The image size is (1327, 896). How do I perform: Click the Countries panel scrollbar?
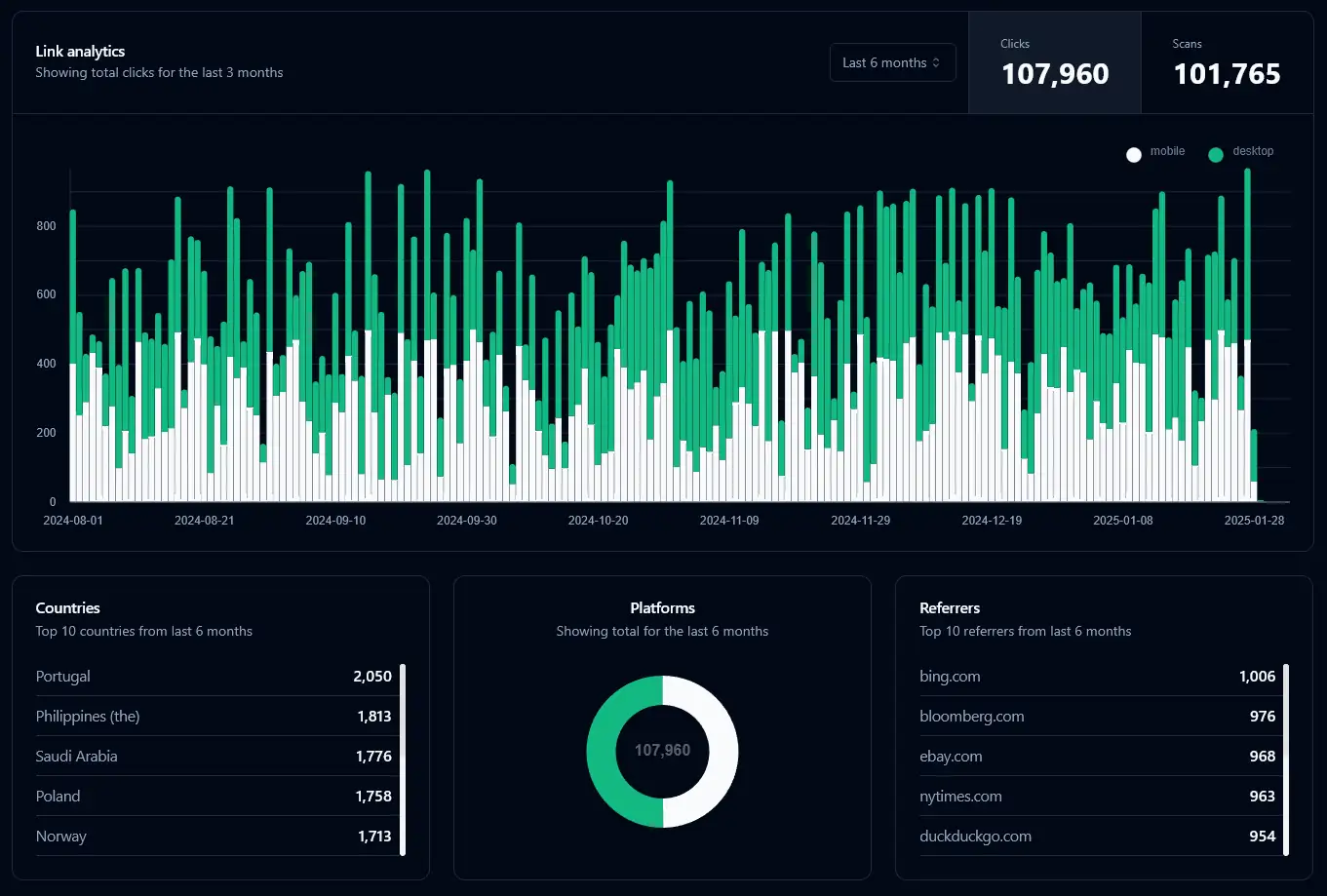pos(402,760)
